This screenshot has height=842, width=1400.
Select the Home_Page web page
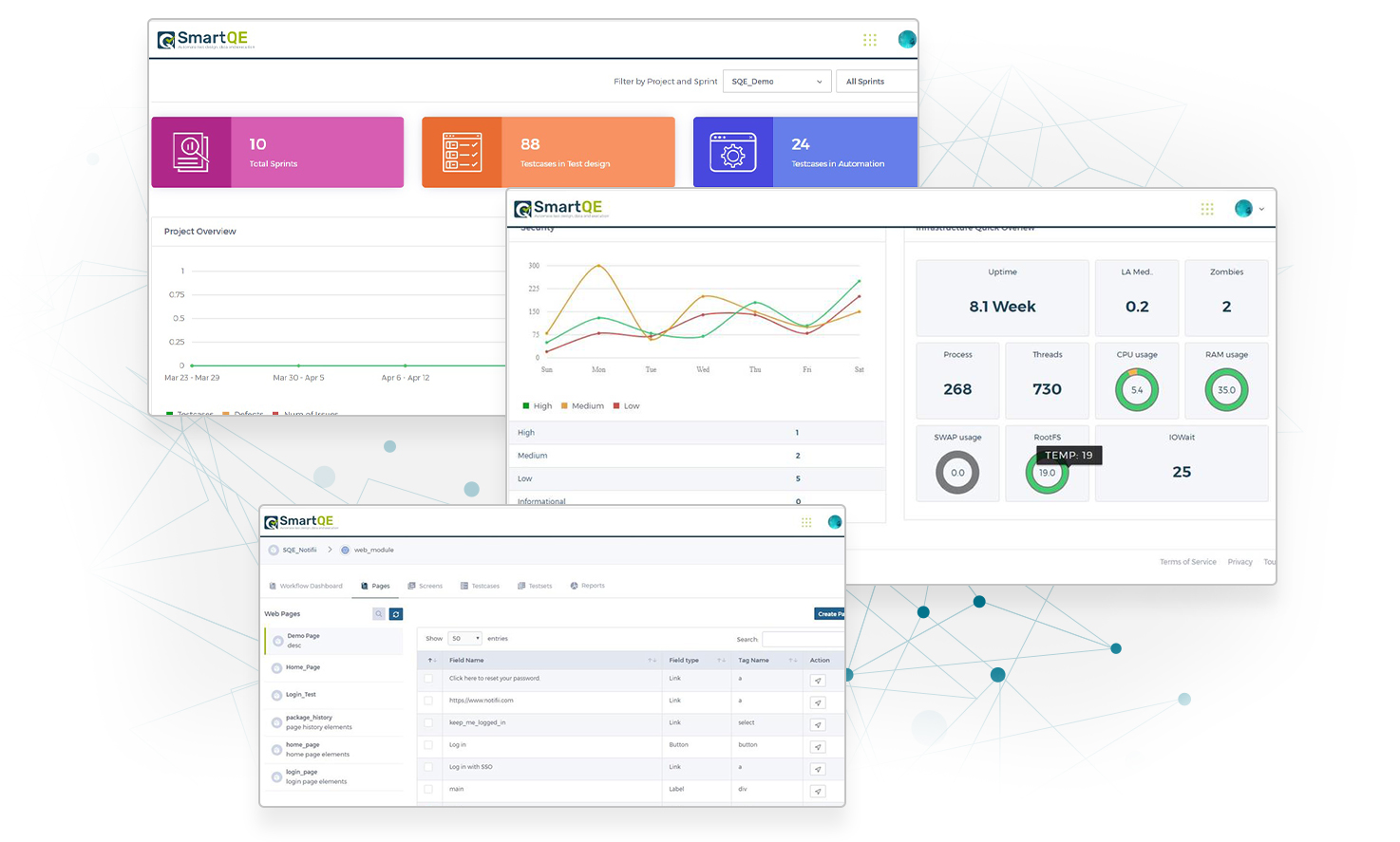(x=334, y=668)
